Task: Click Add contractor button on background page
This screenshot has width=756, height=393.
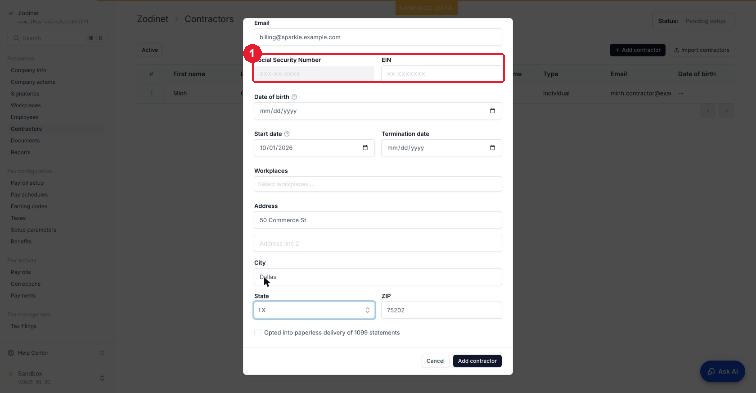Action: [637, 50]
